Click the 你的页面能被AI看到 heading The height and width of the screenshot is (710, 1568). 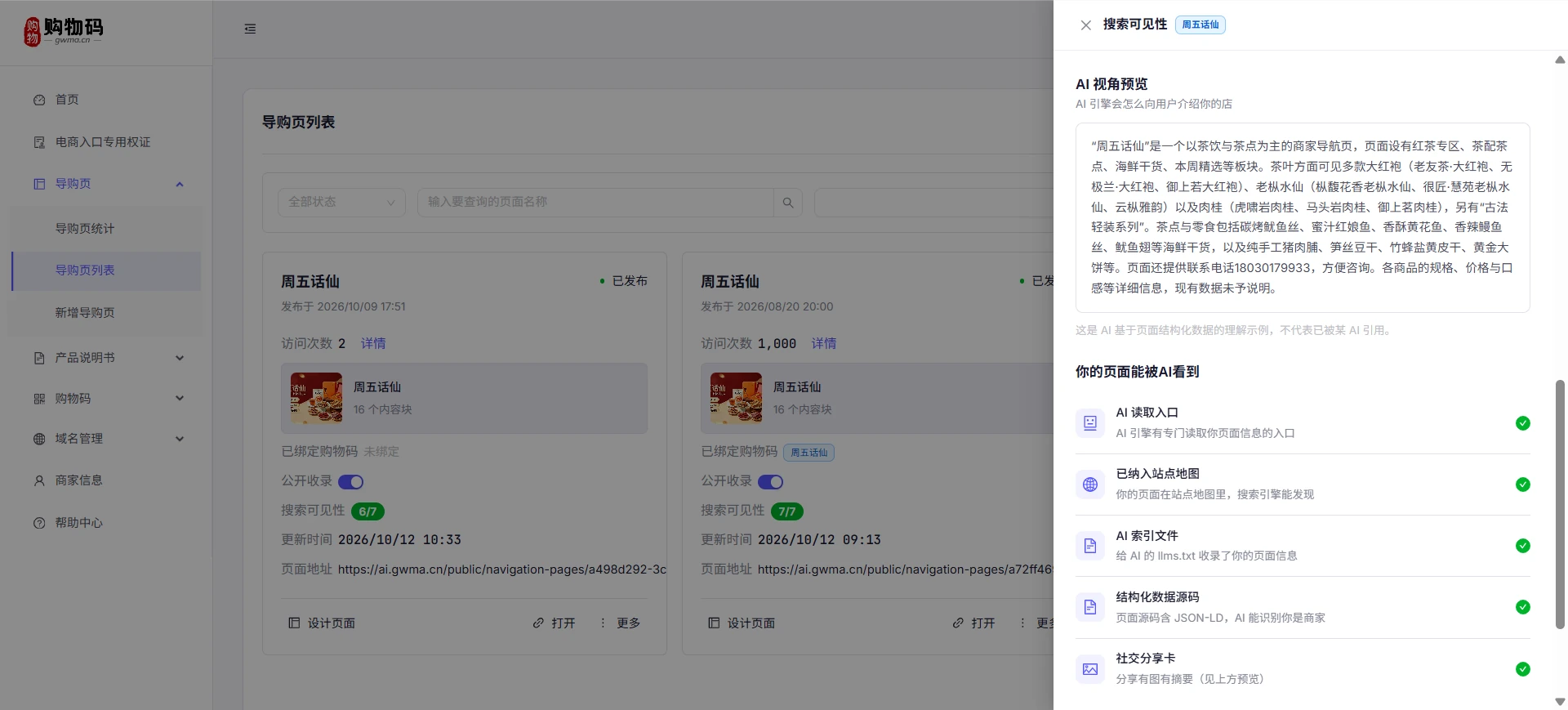(x=1138, y=372)
